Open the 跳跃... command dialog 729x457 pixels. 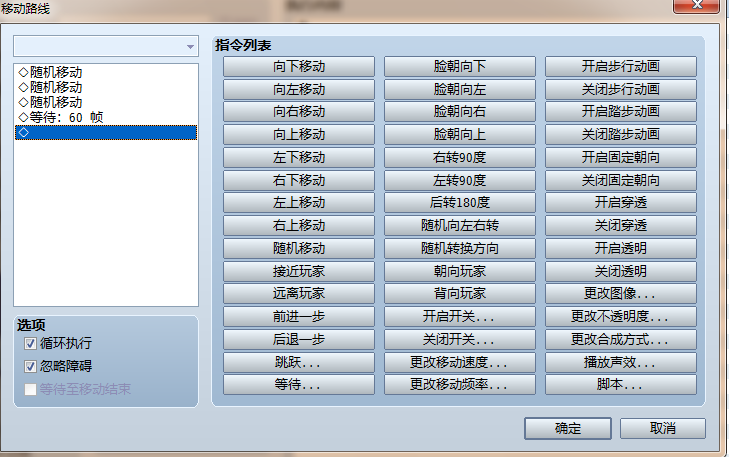[x=298, y=362]
